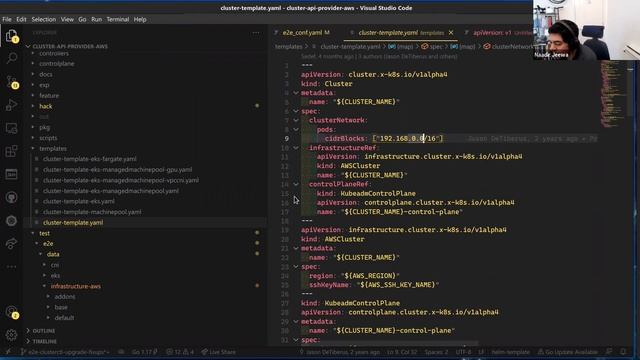
Task: Collapse the infrastructure-aws folder
Action: coord(76,286)
